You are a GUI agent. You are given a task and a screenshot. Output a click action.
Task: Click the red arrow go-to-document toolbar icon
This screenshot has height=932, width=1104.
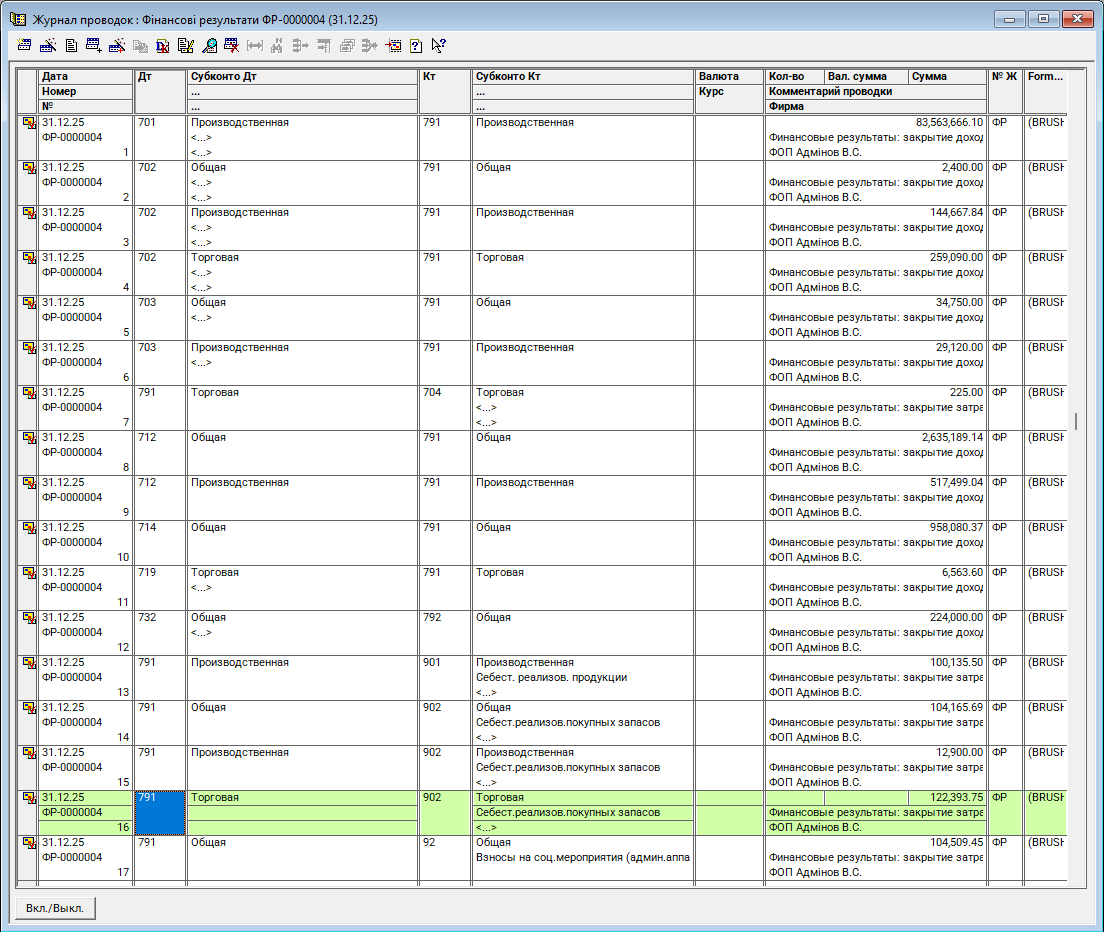pos(393,45)
